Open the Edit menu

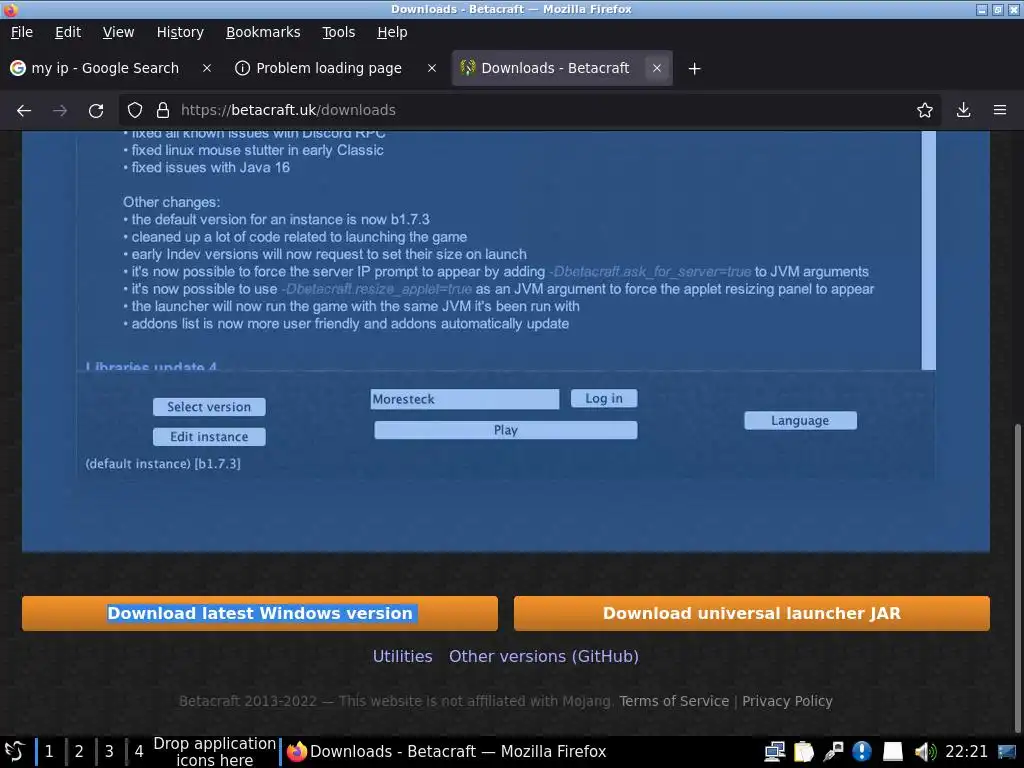68,32
